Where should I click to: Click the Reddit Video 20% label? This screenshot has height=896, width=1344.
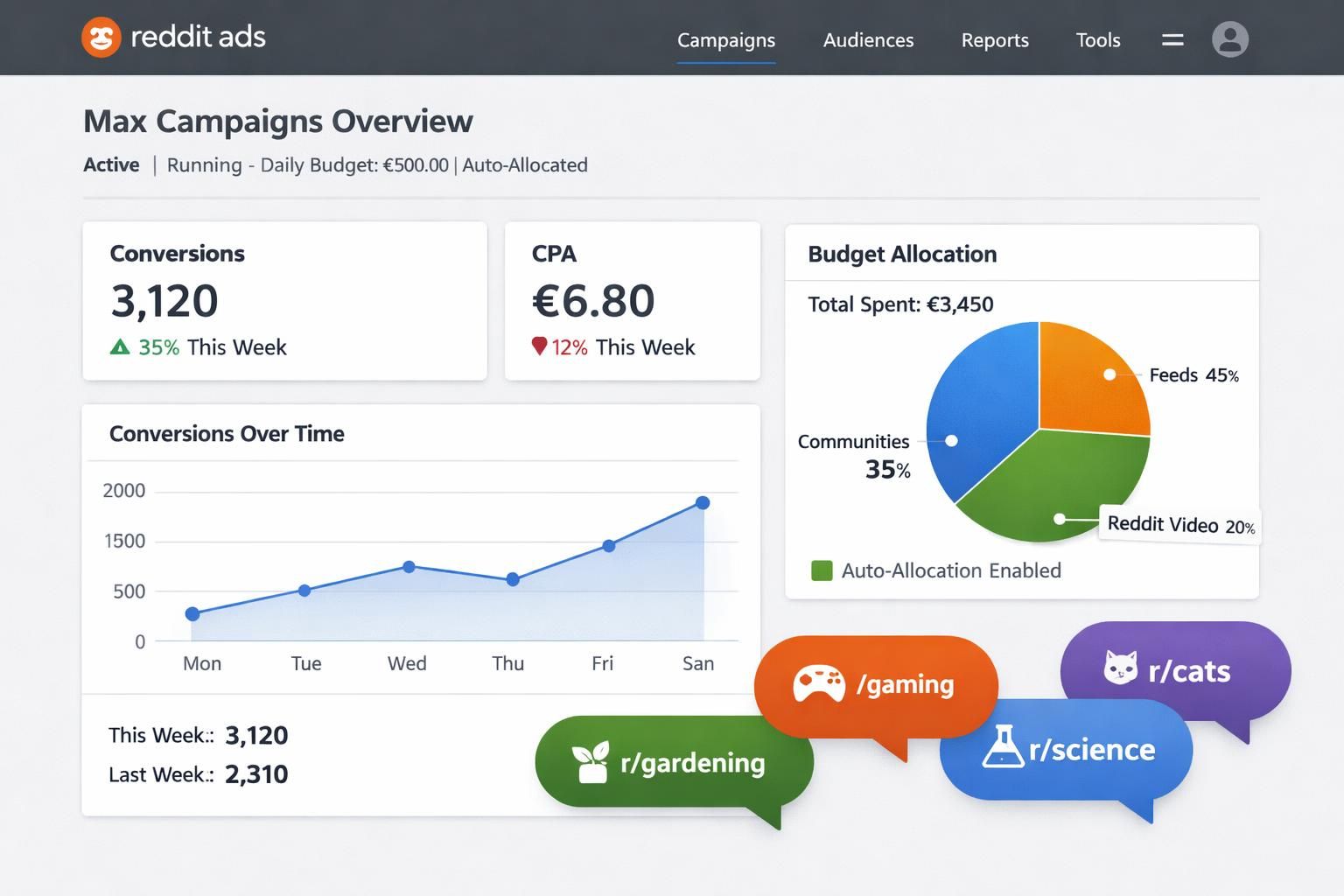tap(1179, 525)
